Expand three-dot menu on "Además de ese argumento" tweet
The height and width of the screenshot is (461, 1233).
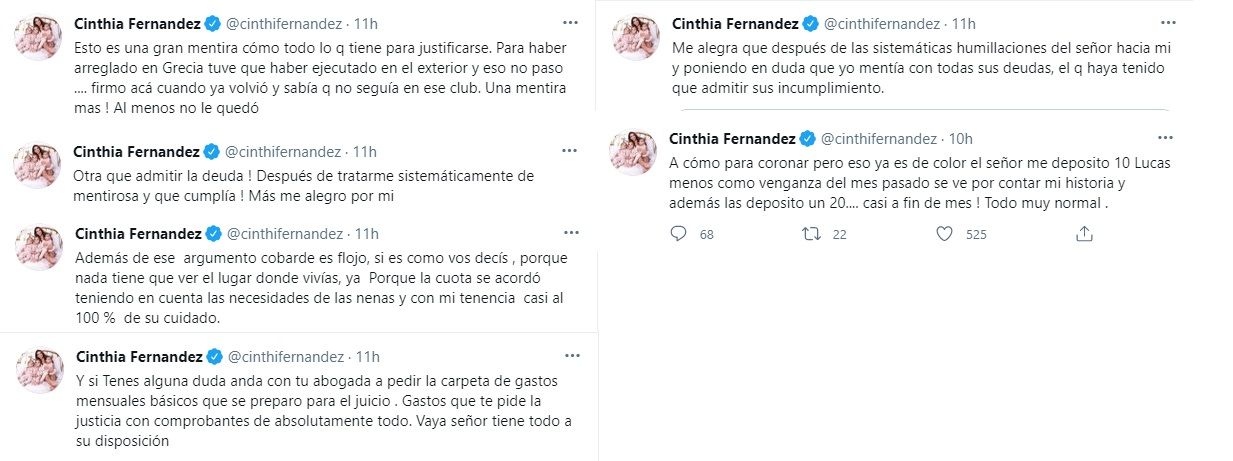(x=569, y=232)
